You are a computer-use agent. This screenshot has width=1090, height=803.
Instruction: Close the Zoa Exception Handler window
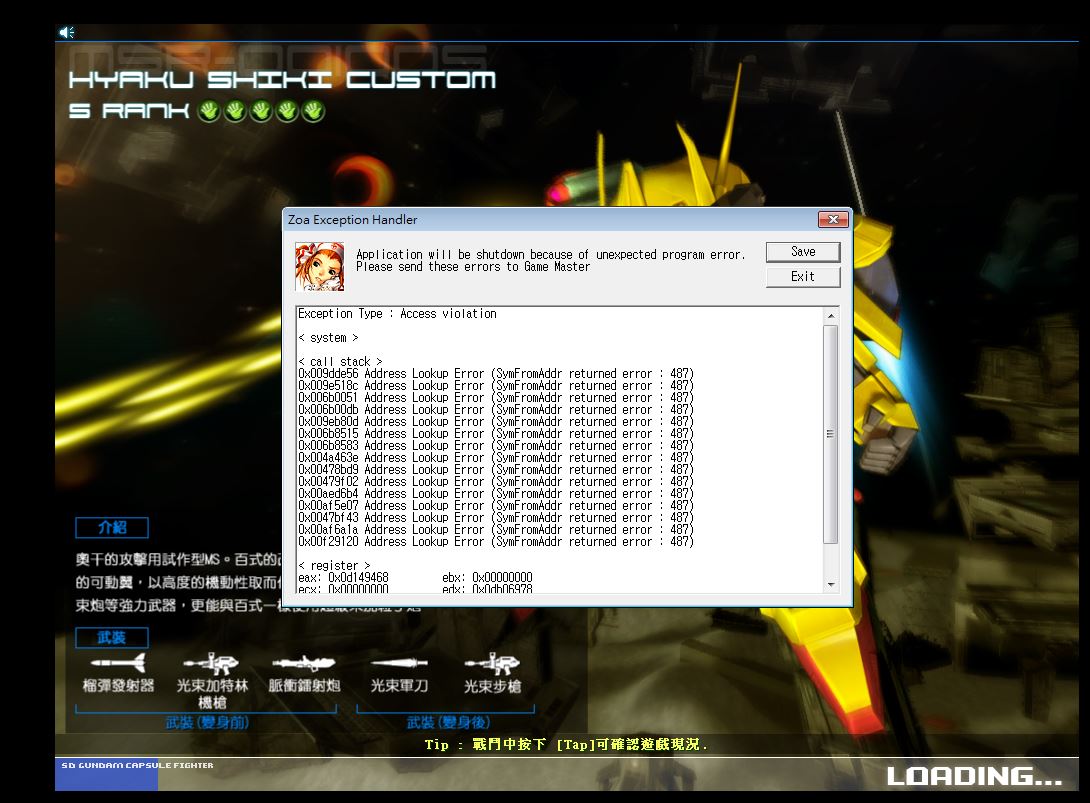833,220
